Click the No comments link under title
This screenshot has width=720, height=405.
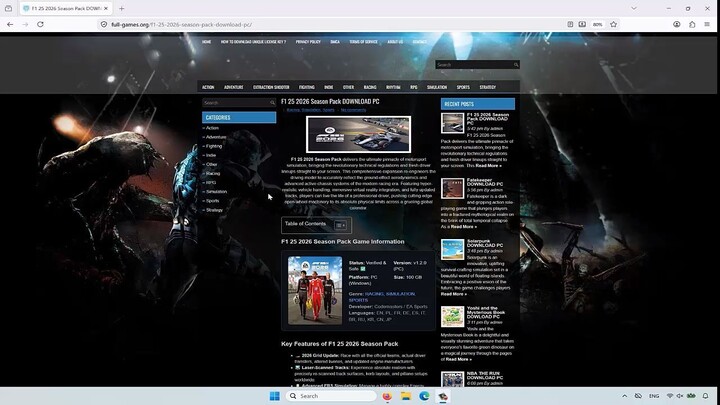coord(353,110)
